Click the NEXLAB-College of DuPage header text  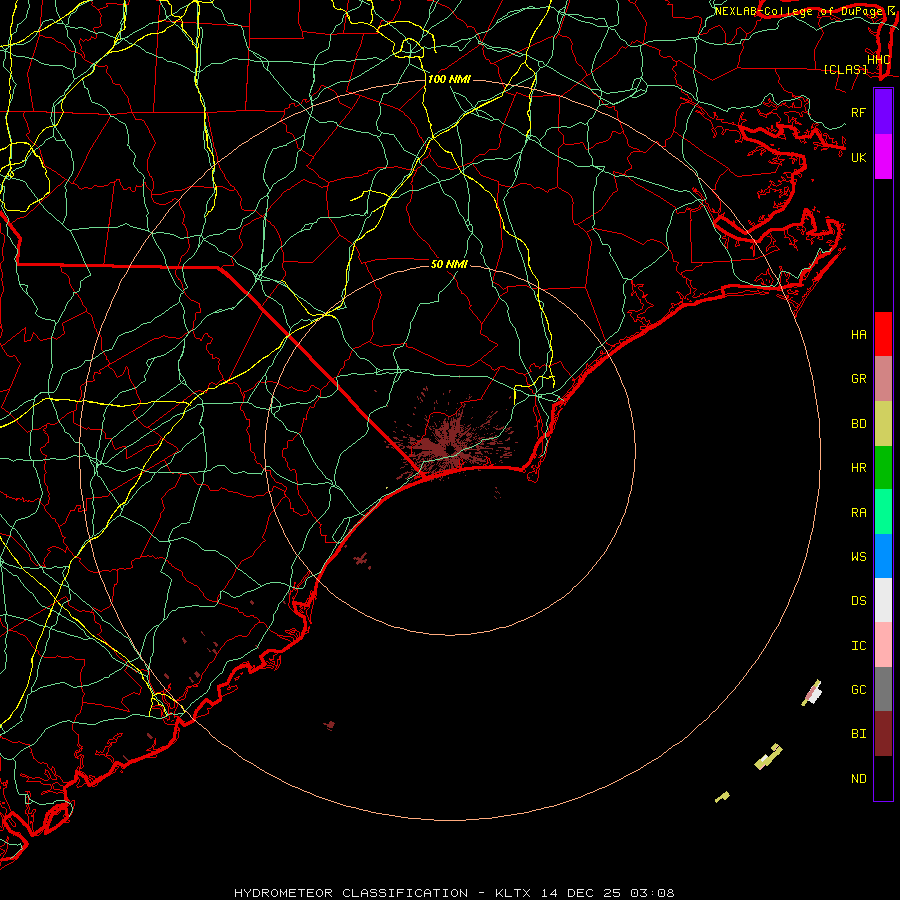tap(799, 11)
